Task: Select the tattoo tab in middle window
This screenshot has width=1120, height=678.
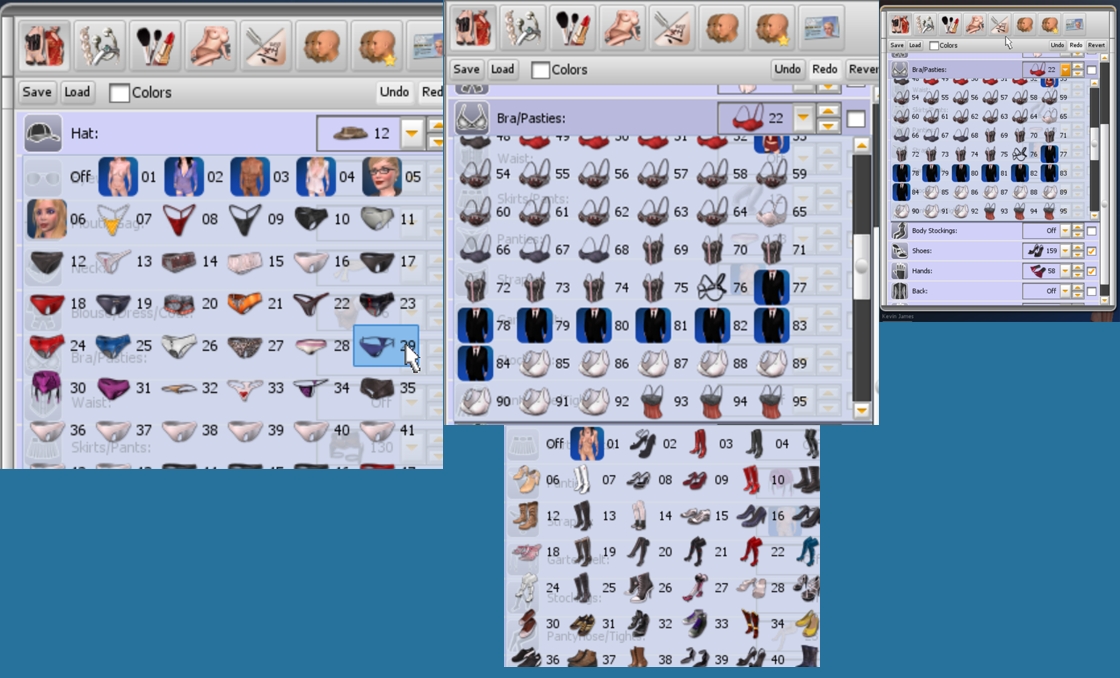Action: tap(672, 28)
